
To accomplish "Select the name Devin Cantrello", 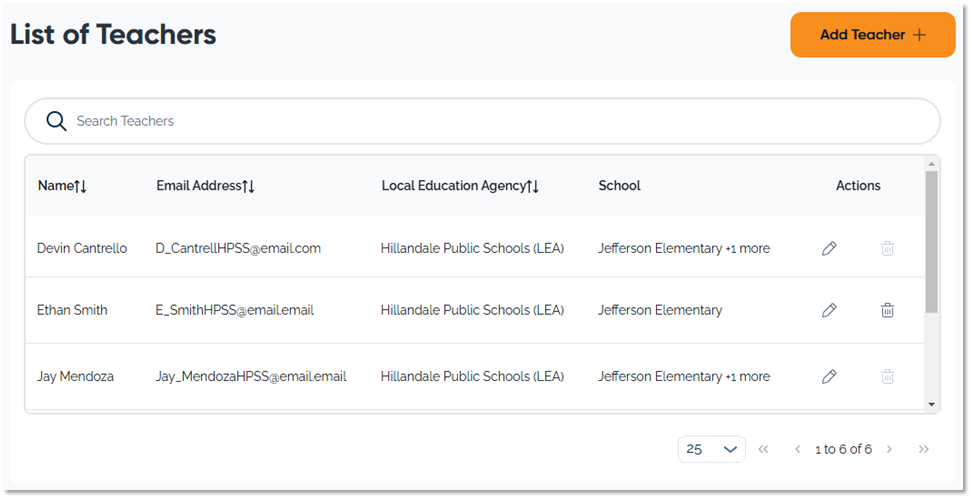I will point(82,249).
